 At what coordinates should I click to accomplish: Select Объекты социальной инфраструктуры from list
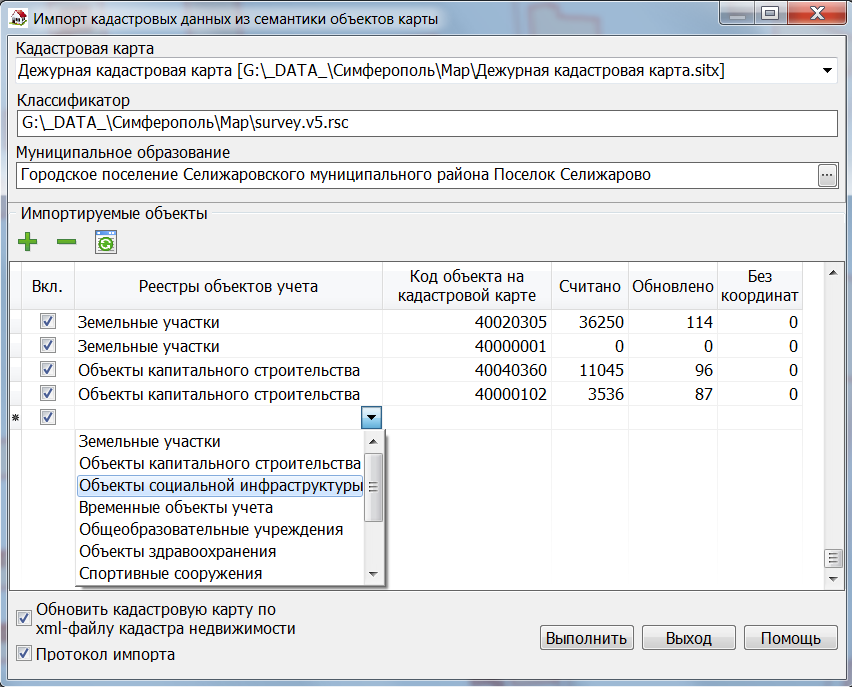[220, 486]
